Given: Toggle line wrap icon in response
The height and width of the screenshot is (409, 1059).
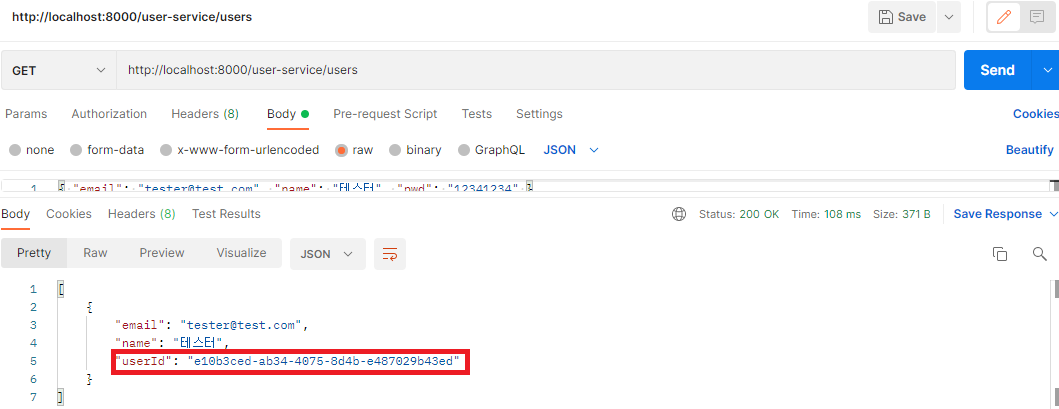Looking at the screenshot, I should 390,254.
